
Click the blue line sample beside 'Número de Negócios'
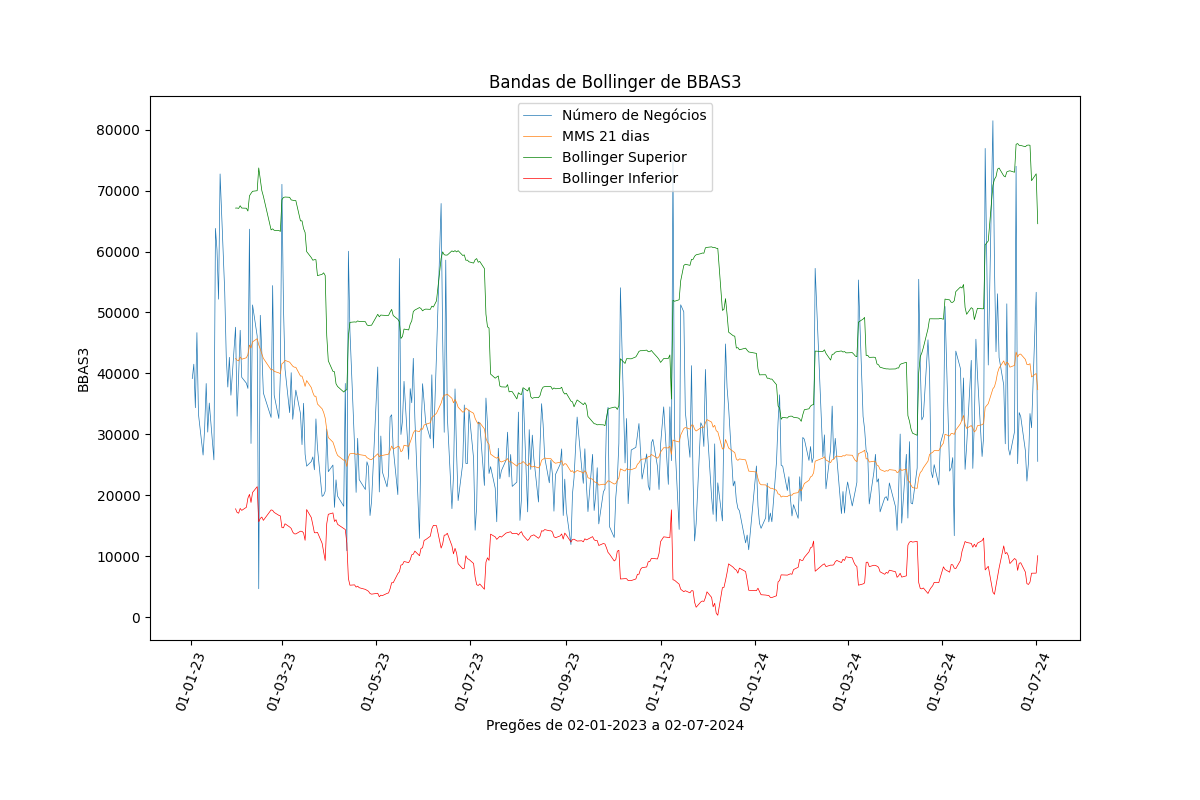point(538,115)
